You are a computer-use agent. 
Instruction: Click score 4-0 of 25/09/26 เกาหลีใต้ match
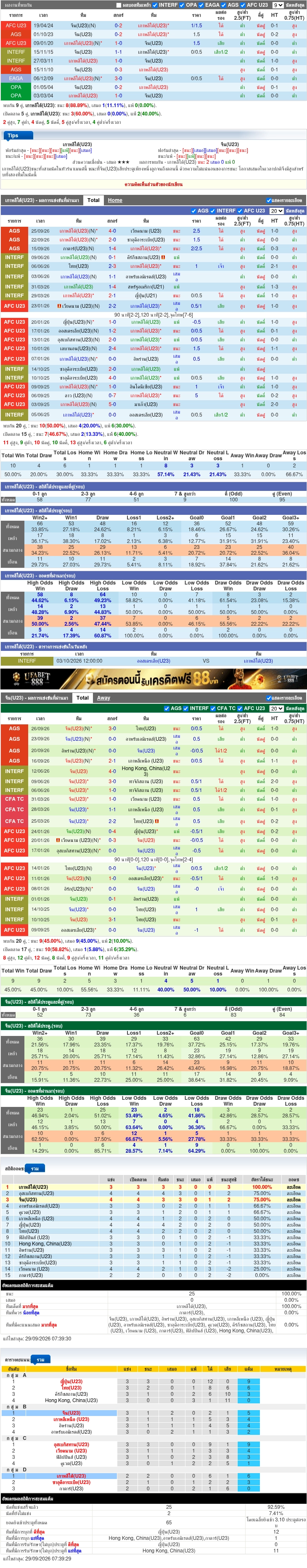[x=112, y=231]
